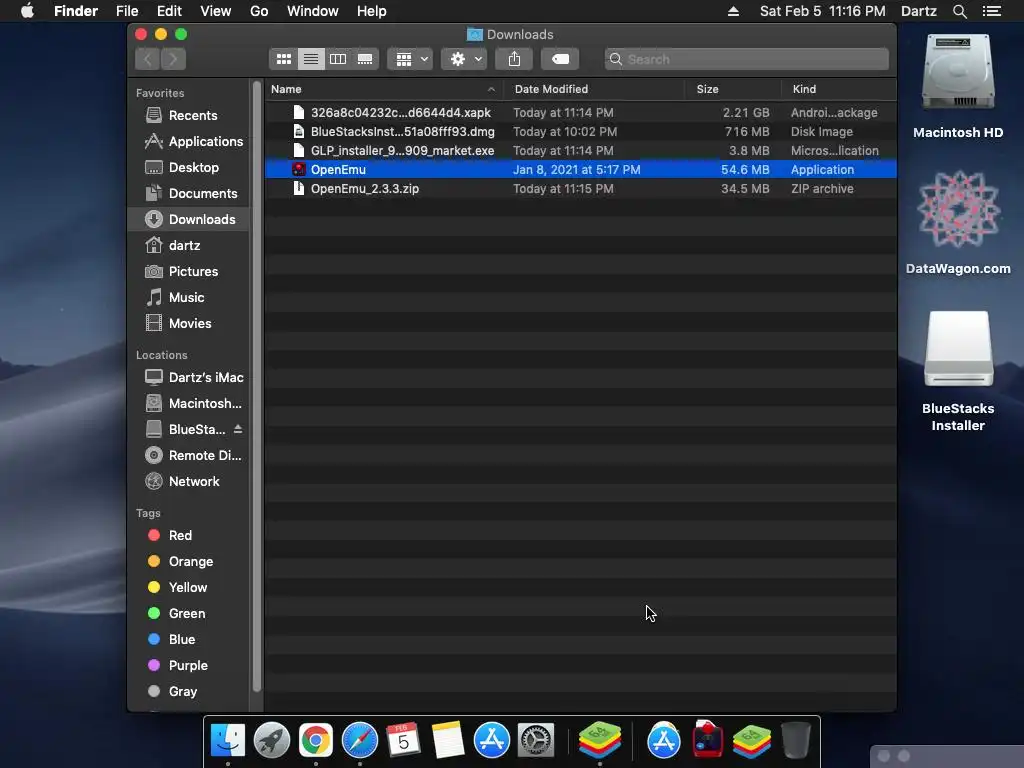Select the OpenEmu application row

(x=581, y=170)
